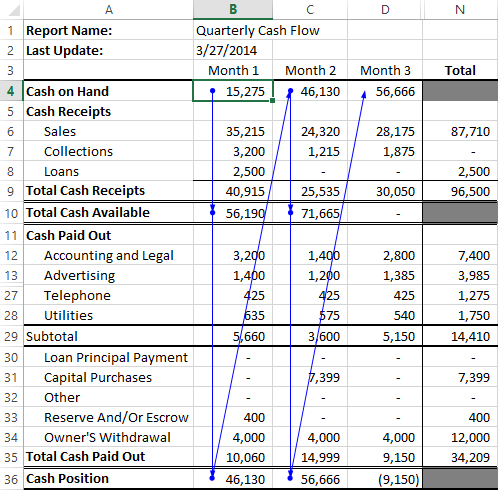
Task: Click the 'Subtotal' label cell
Action: pyautogui.click(x=108, y=336)
